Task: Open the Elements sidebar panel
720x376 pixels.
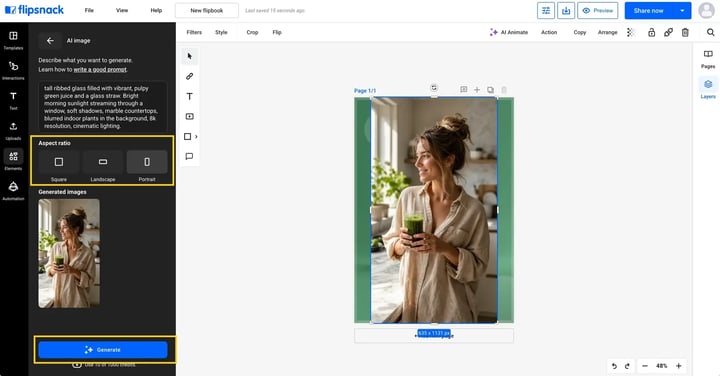Action: pyautogui.click(x=13, y=161)
